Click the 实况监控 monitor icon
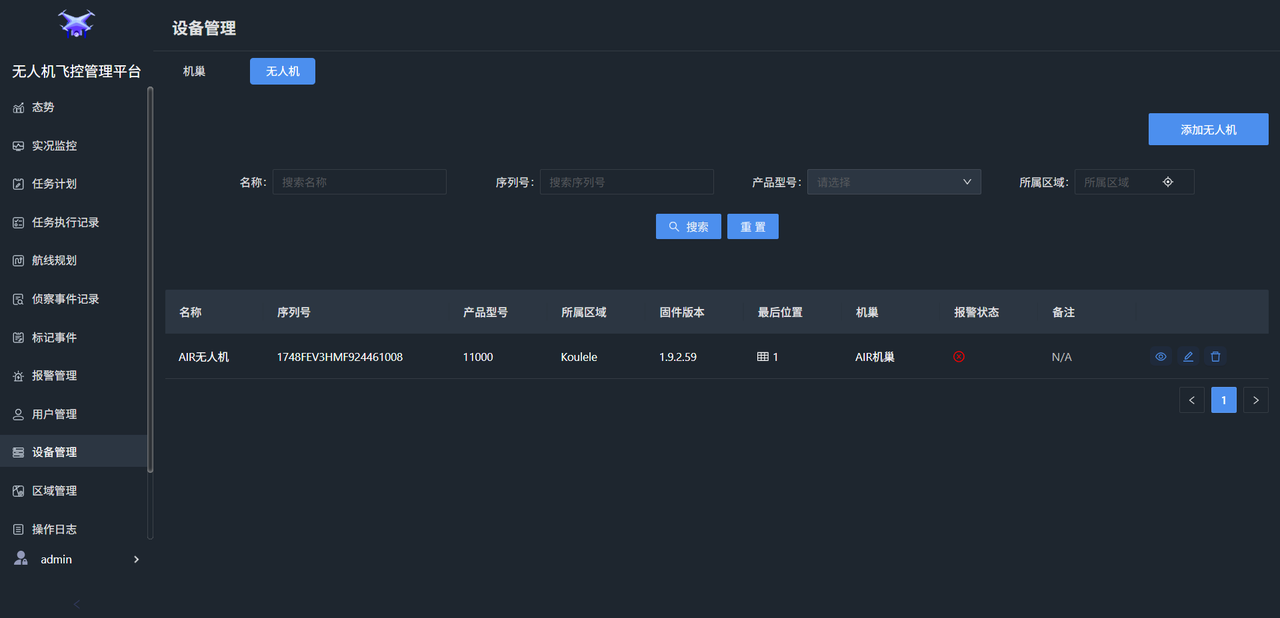The image size is (1280, 618). click(x=18, y=146)
